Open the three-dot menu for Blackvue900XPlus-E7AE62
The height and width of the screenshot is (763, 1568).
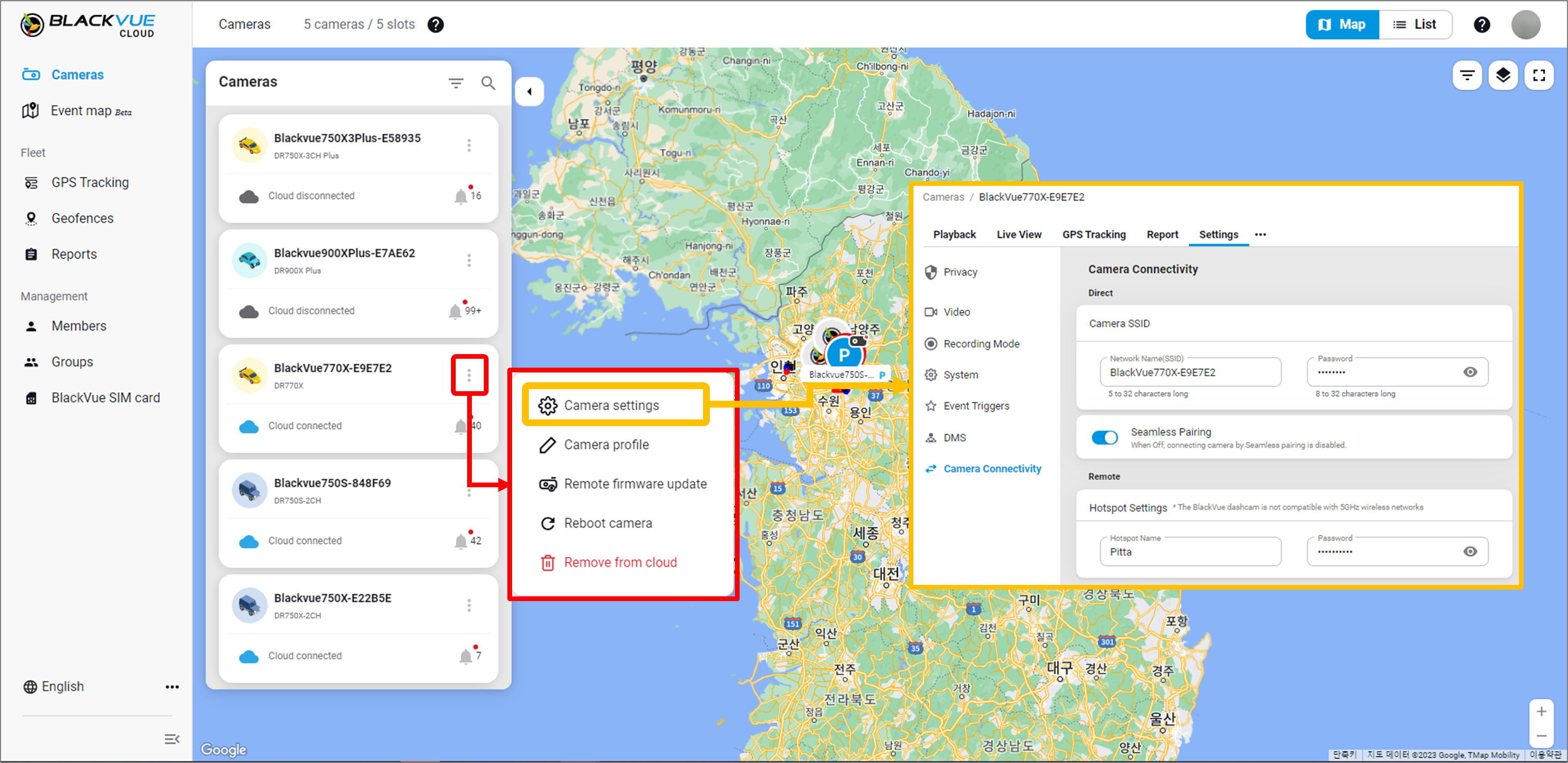[x=469, y=261]
